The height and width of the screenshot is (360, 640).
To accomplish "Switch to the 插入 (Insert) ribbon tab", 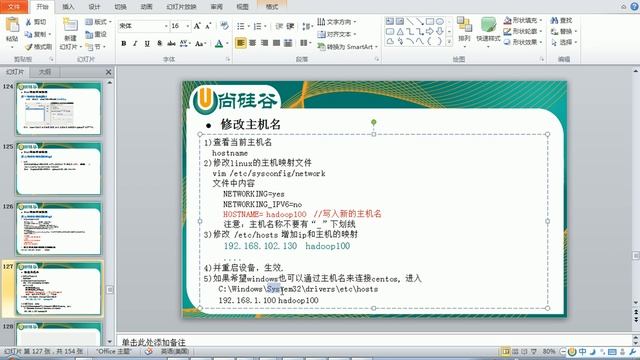I will [68, 7].
